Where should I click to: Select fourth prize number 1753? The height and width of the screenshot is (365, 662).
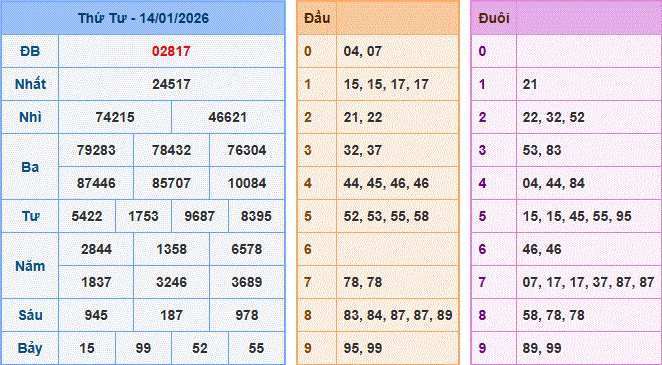tap(143, 216)
